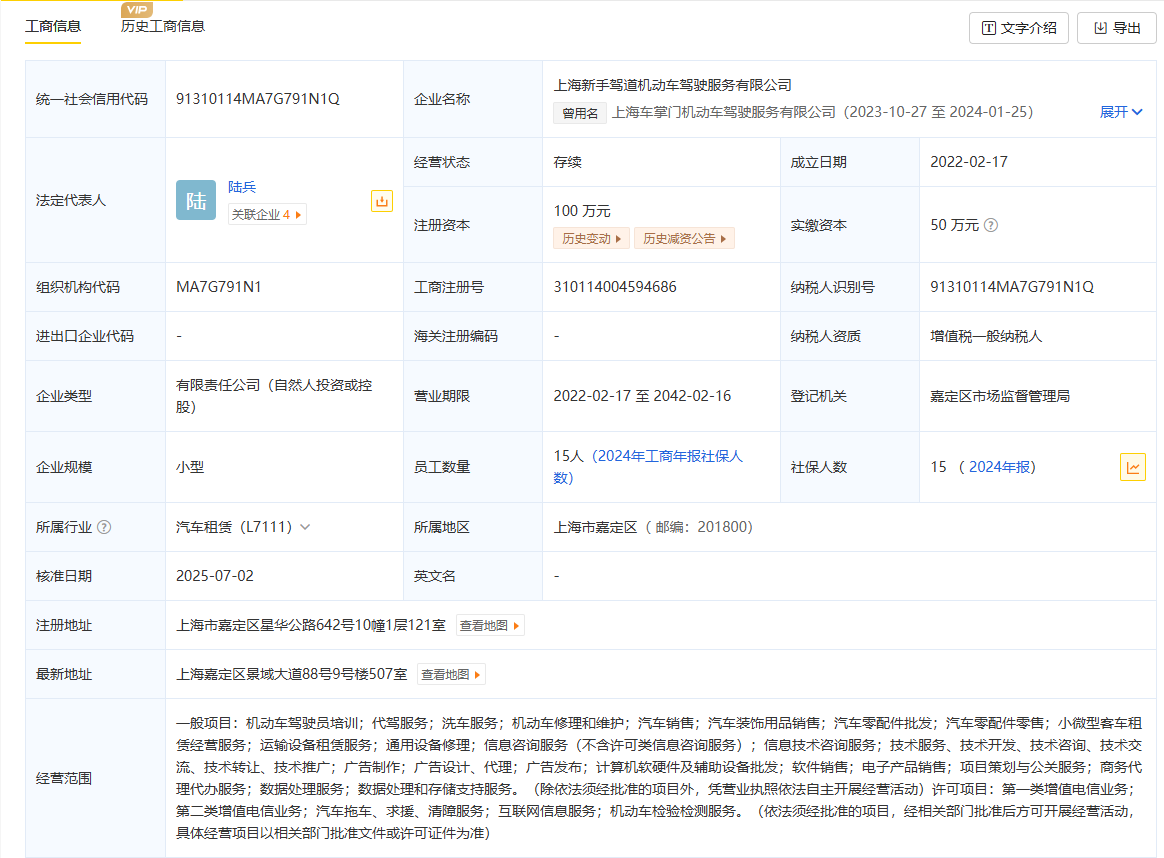This screenshot has height=858, width=1164.
Task: View map for the registered address
Action: tap(489, 625)
